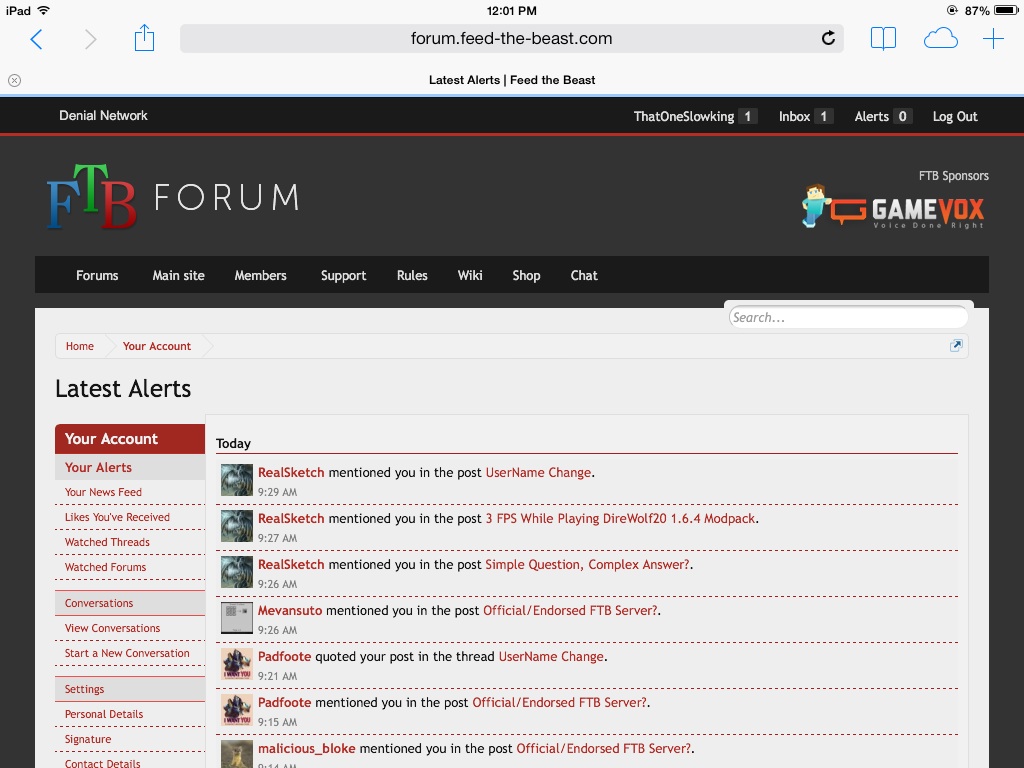The width and height of the screenshot is (1024, 768).
Task: Click the open quick navigation icon
Action: click(x=956, y=346)
